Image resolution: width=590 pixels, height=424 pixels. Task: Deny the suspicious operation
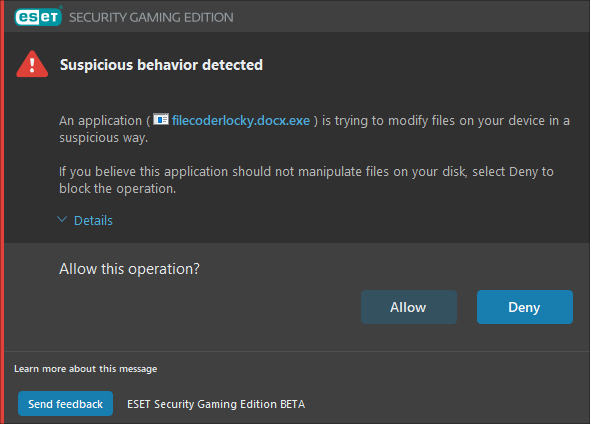point(525,307)
